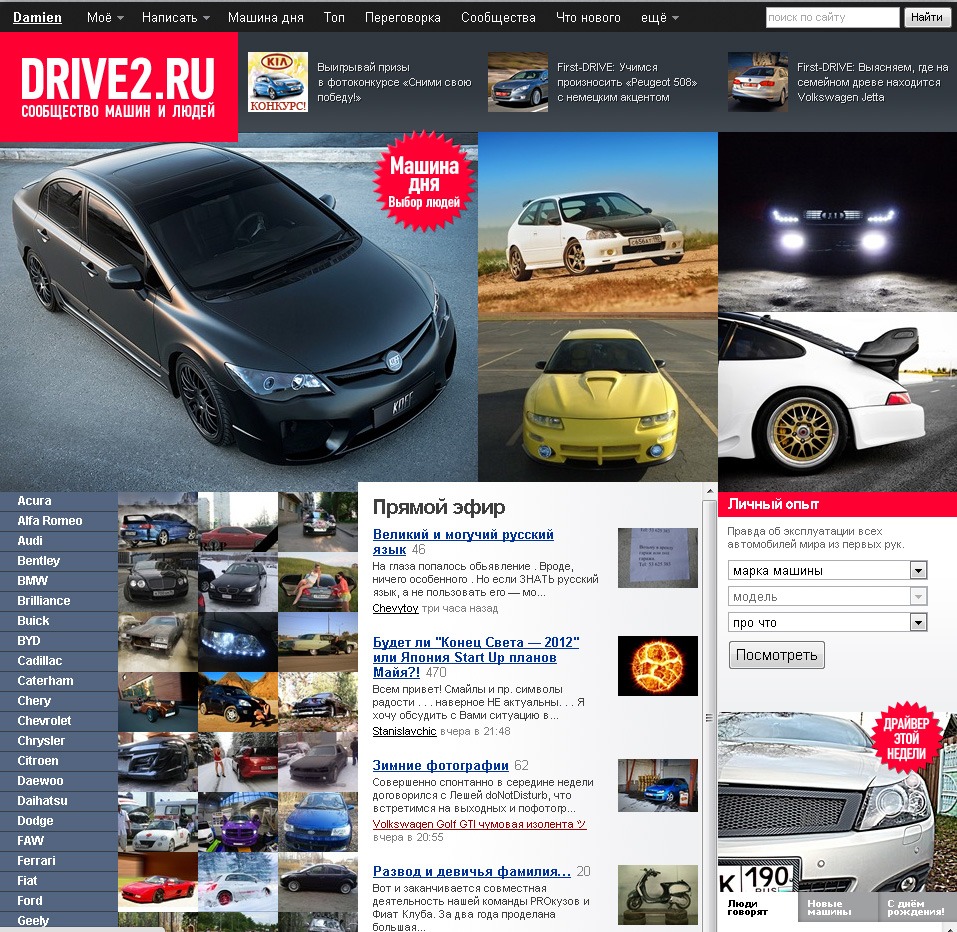Viewport: 957px width, 932px height.
Task: Open the white Porsche gold wheel photo
Action: (x=837, y=402)
